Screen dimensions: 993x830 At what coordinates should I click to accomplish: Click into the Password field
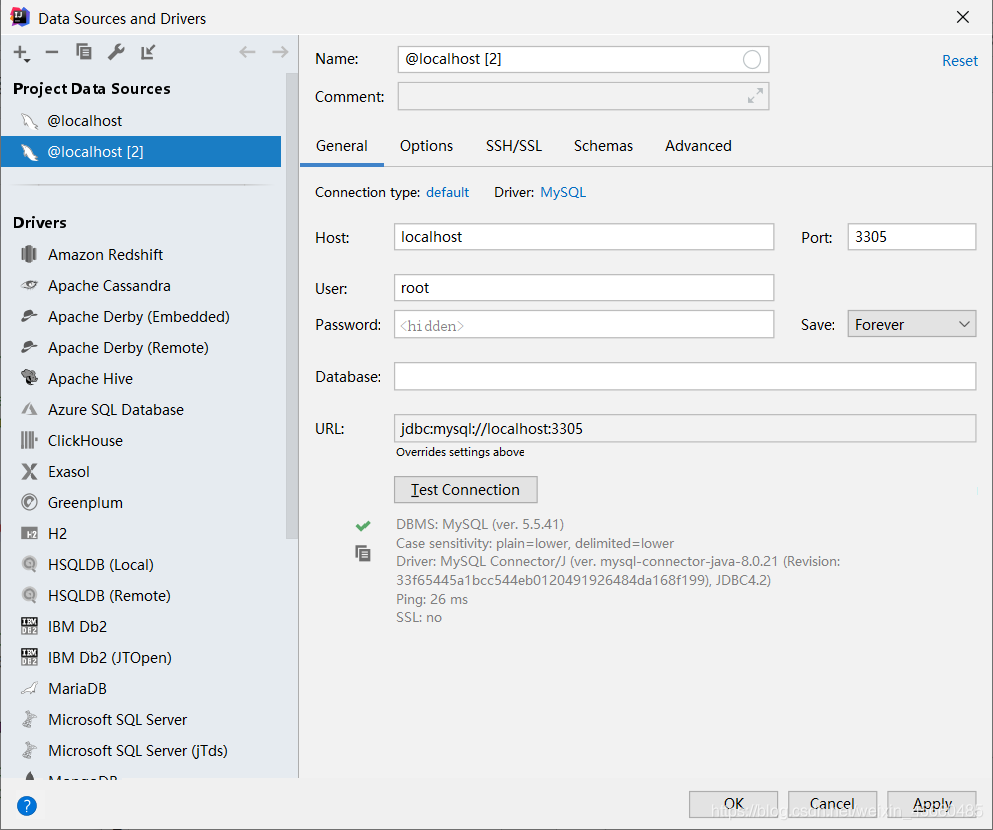[x=584, y=325]
